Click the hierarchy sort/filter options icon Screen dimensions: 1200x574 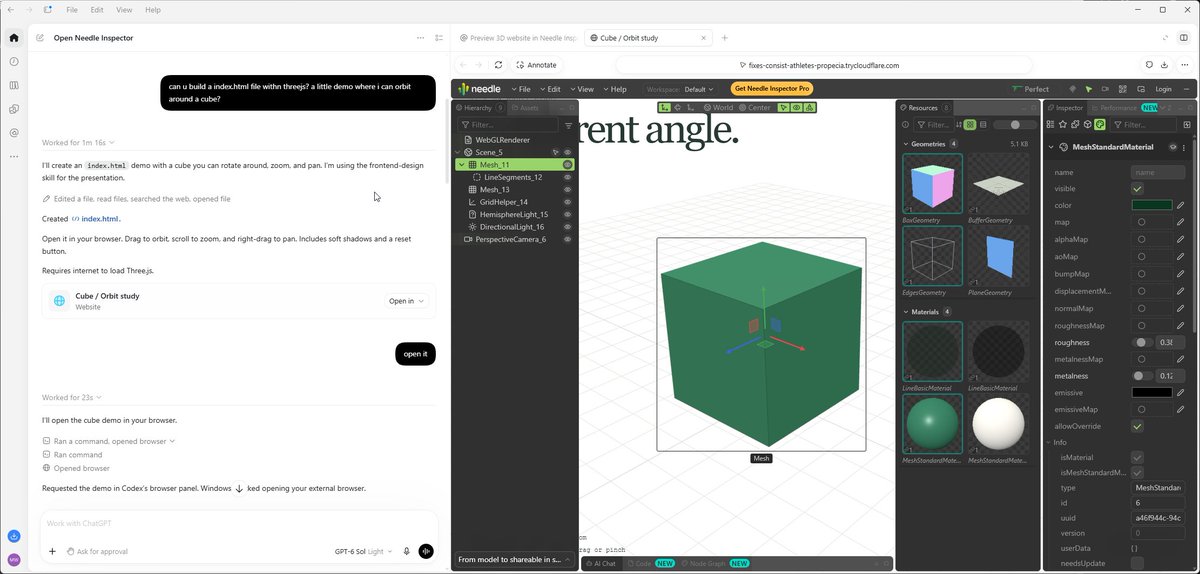pyautogui.click(x=569, y=125)
